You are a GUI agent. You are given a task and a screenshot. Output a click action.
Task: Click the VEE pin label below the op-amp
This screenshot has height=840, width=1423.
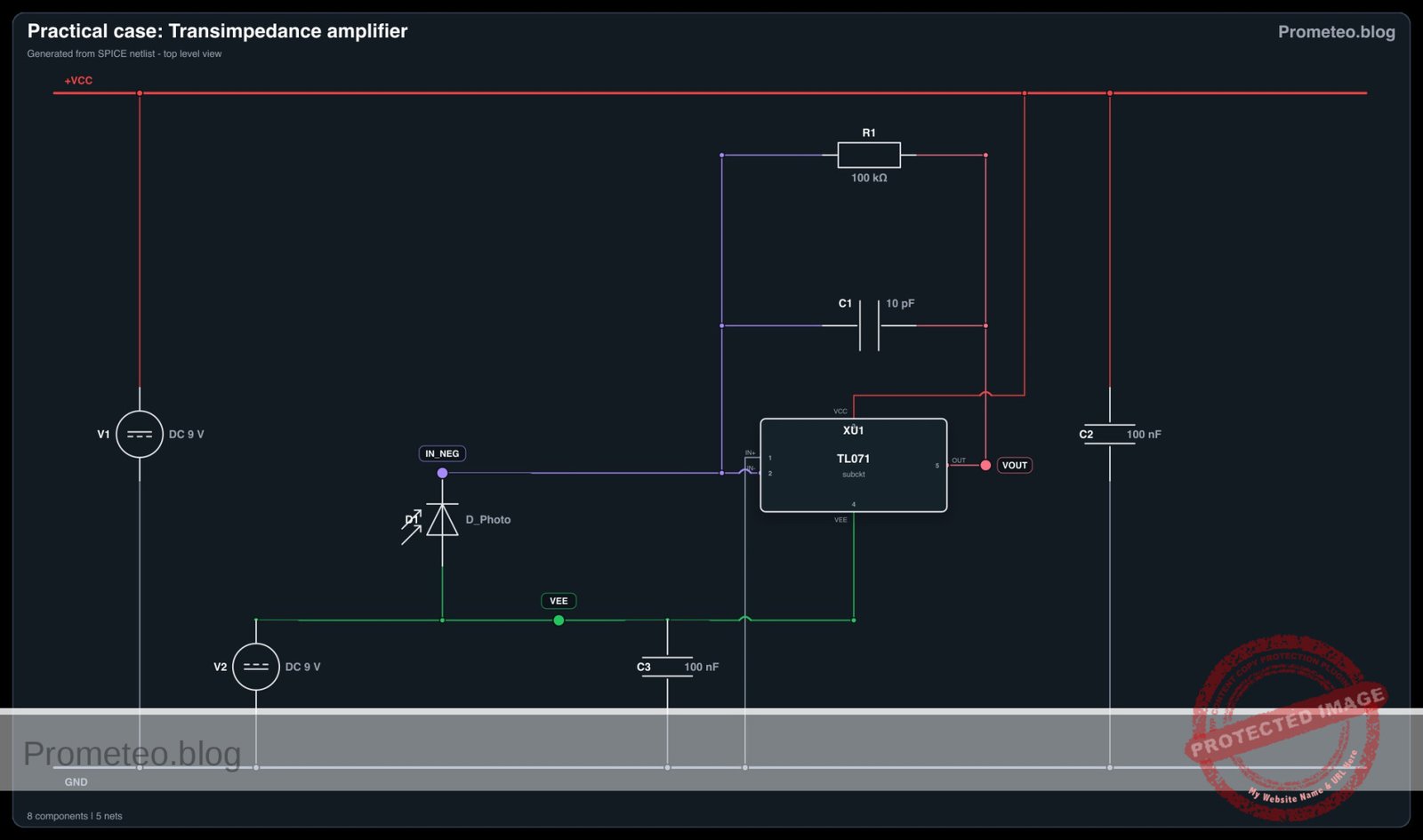click(x=840, y=520)
